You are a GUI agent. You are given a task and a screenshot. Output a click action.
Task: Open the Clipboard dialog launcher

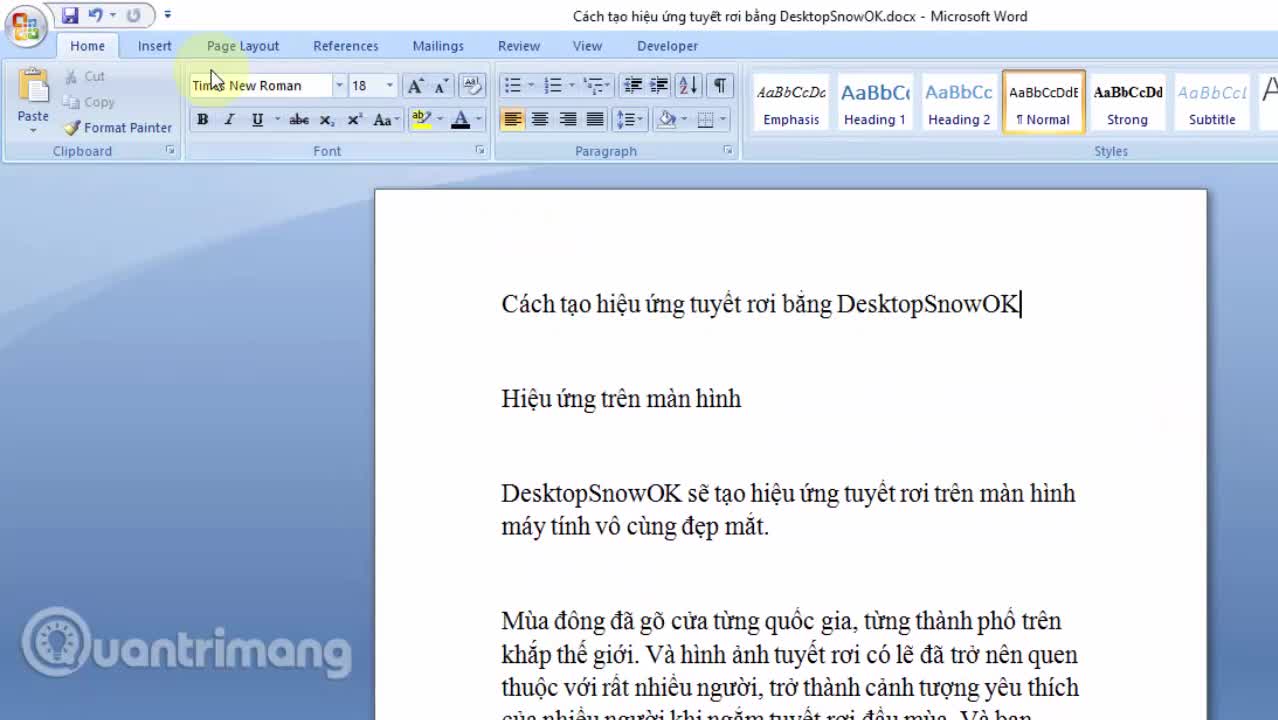(170, 151)
